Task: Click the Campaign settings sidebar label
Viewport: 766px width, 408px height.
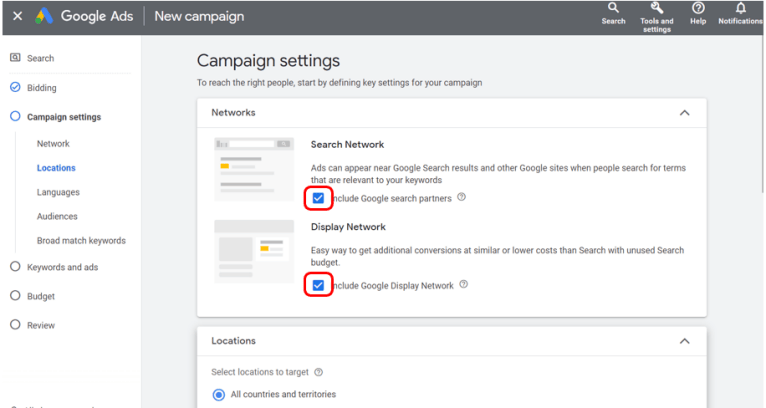Action: (x=64, y=117)
